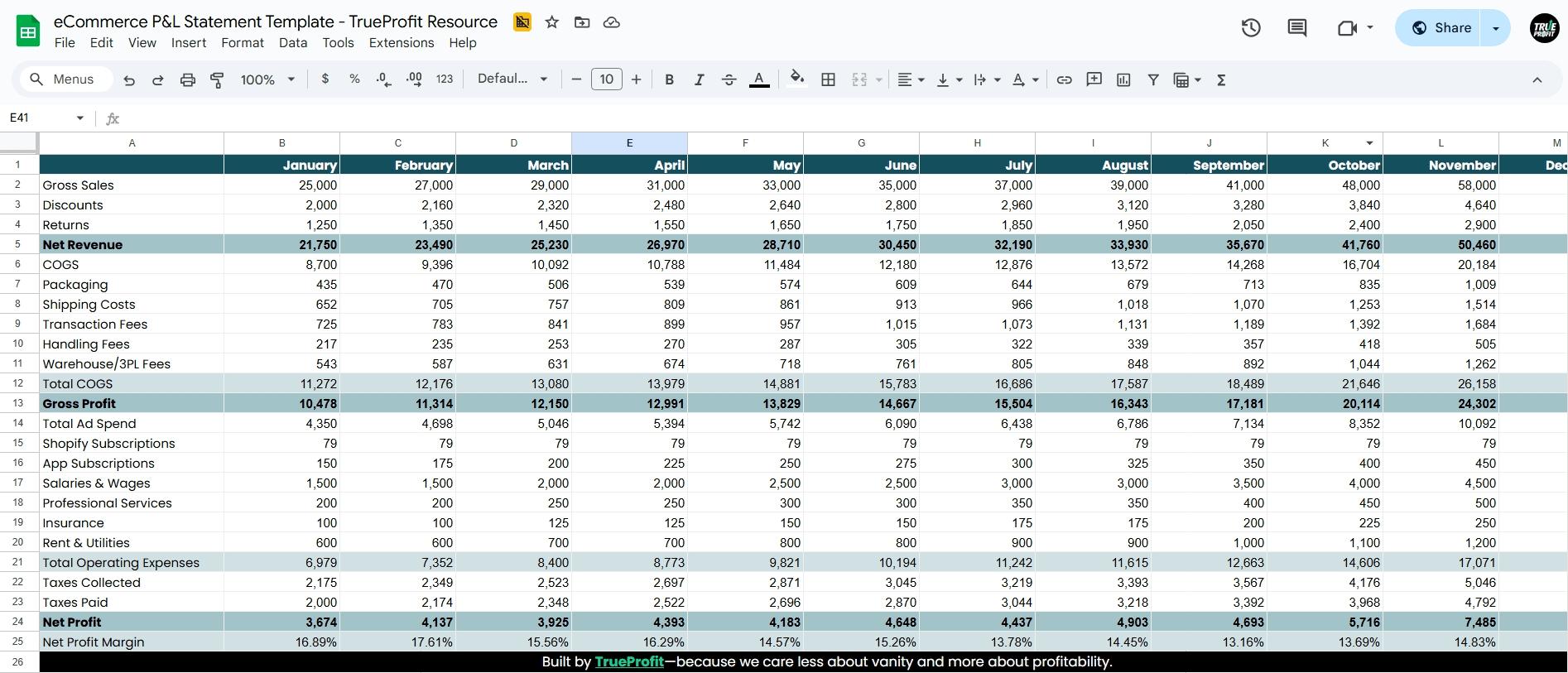This screenshot has height=673, width=1568.
Task: Print the spreadsheet
Action: 188,80
